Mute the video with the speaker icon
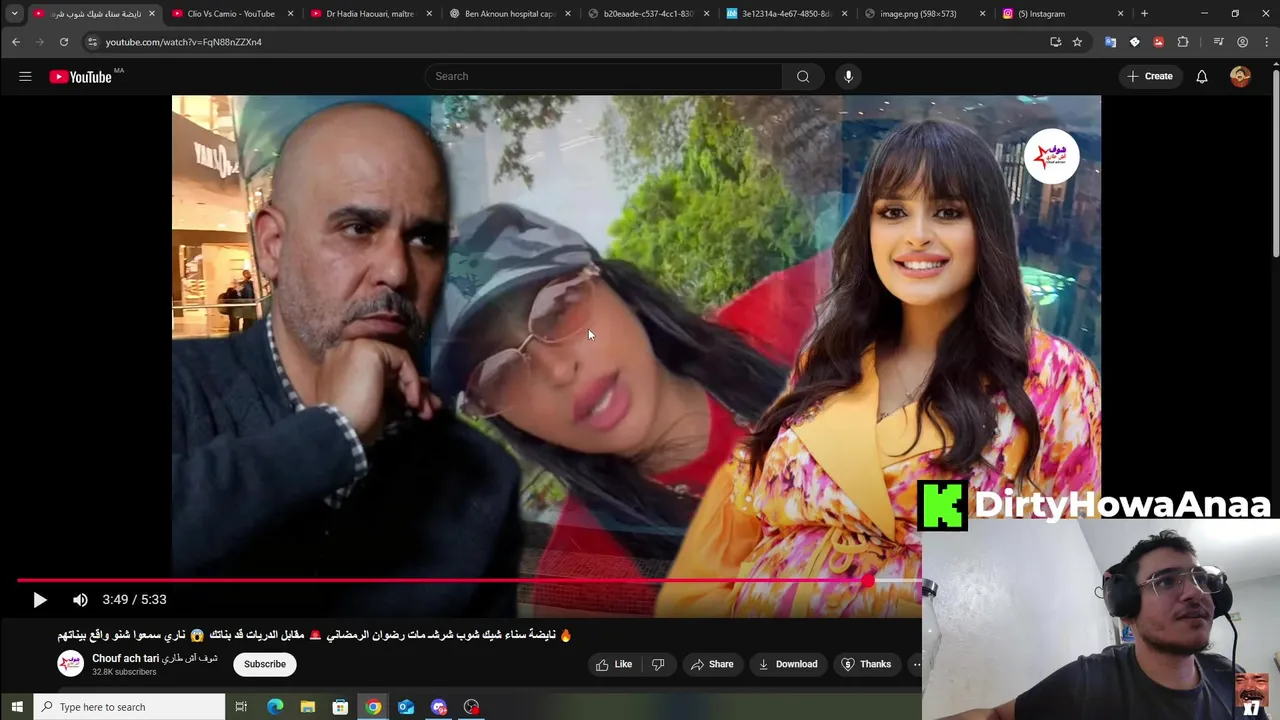 click(80, 600)
